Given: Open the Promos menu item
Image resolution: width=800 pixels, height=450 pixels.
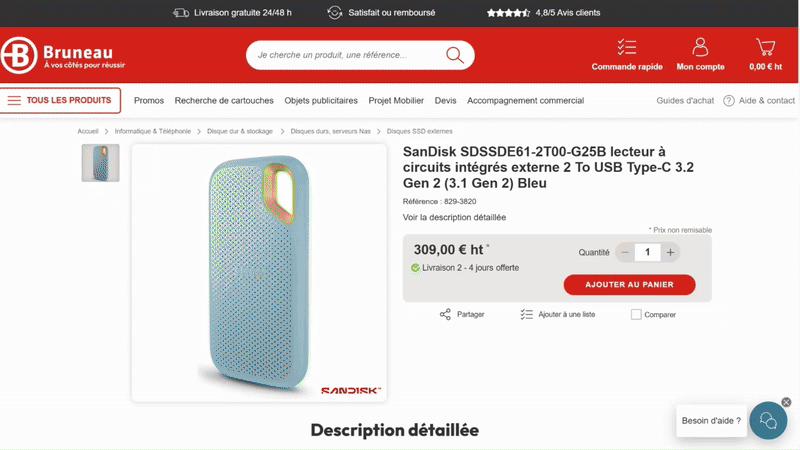Looking at the screenshot, I should [149, 101].
